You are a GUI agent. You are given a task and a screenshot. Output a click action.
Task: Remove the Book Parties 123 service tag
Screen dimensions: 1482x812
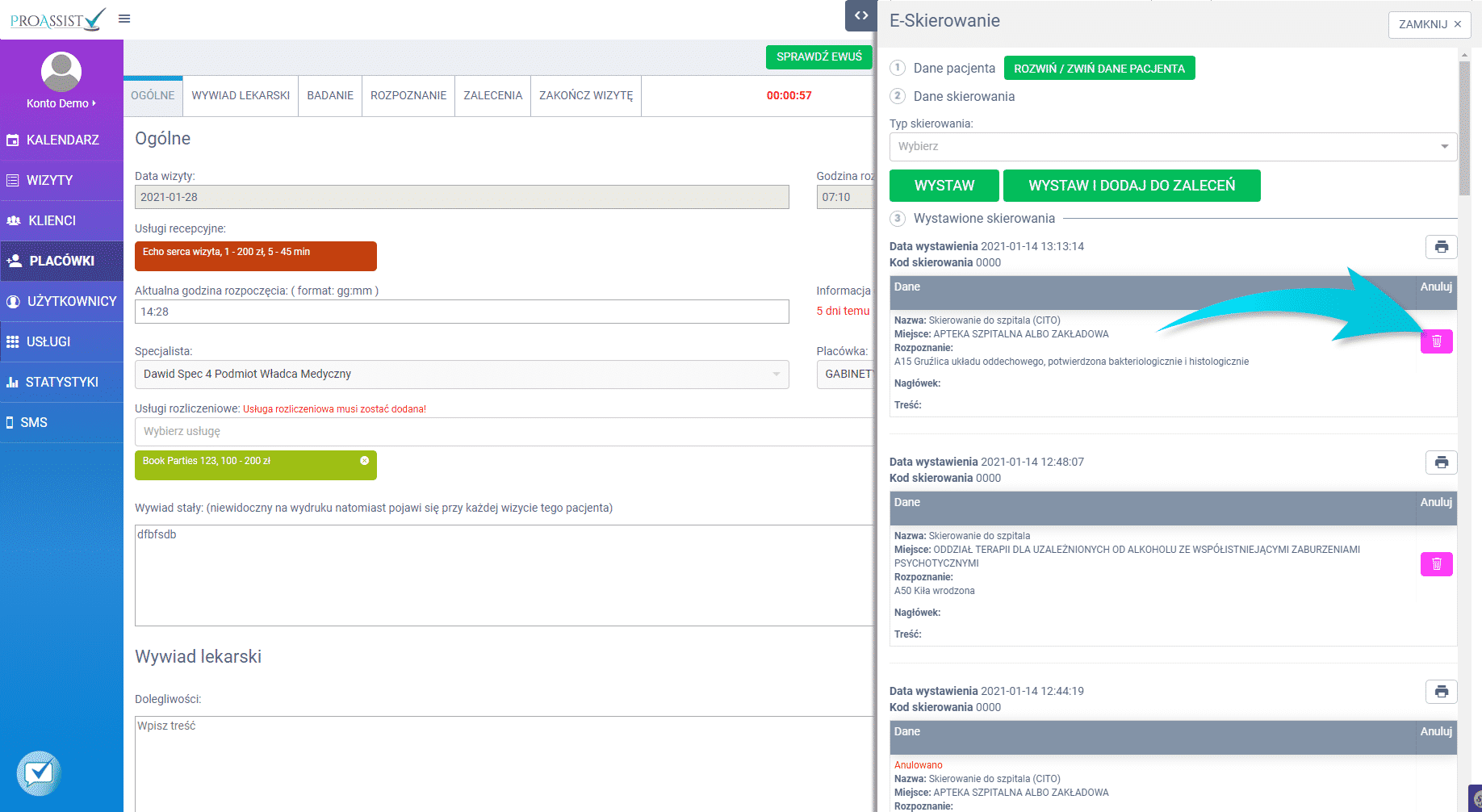tap(364, 461)
